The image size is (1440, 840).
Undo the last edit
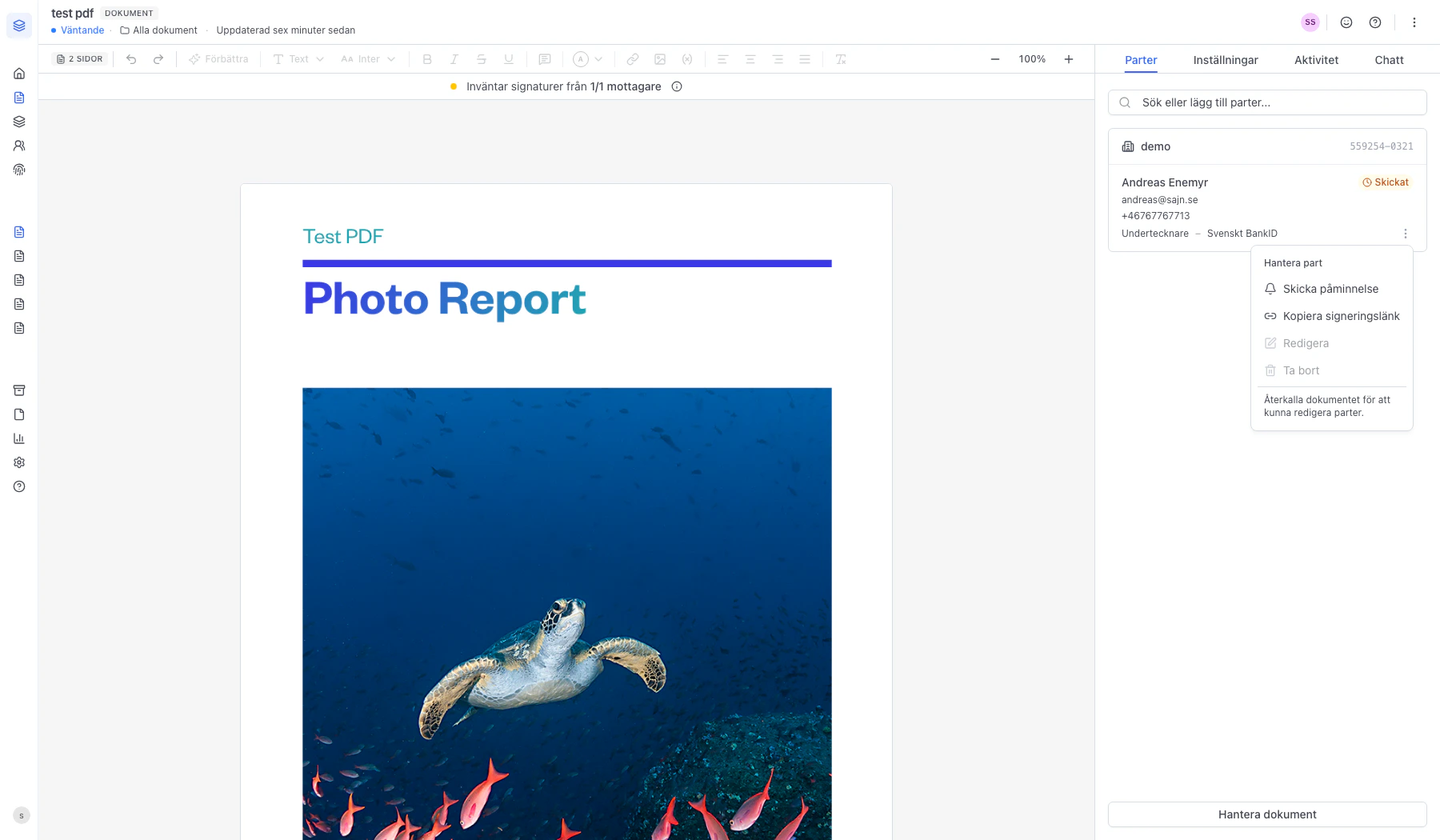coord(131,59)
